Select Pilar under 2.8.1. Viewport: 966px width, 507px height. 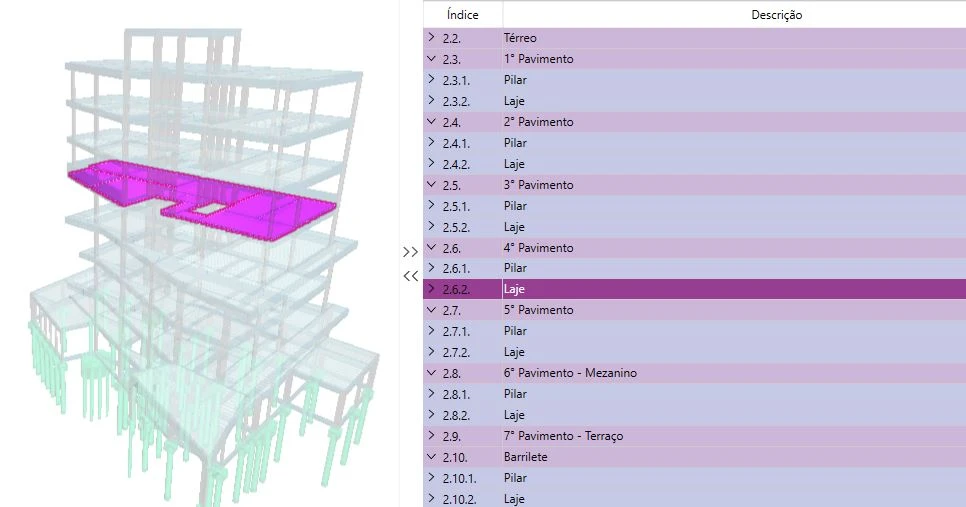tap(515, 394)
